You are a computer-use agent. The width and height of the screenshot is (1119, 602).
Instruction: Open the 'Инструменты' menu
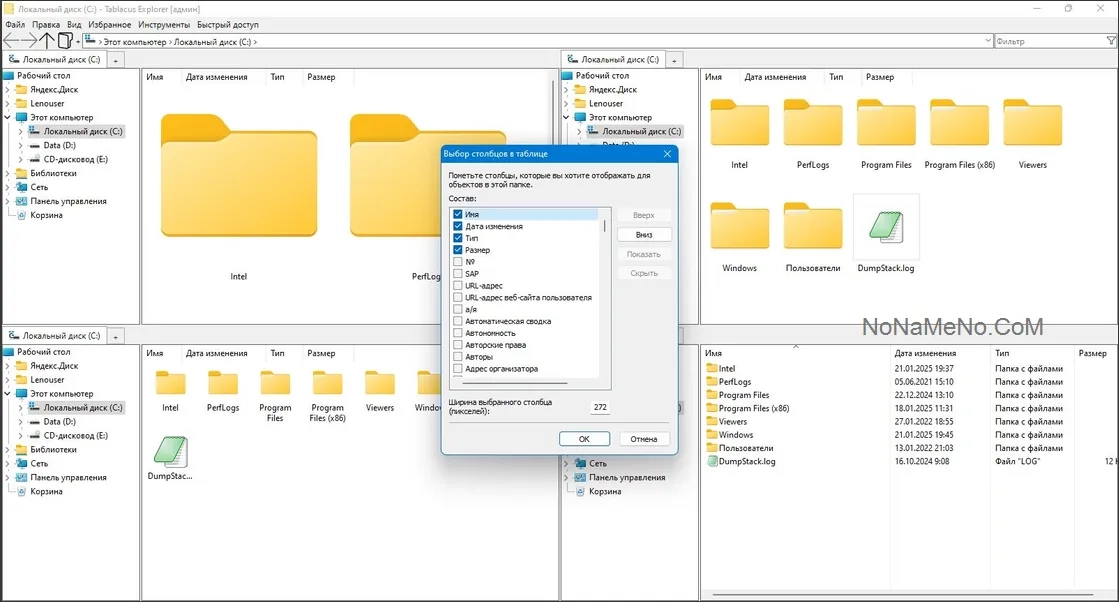coord(164,24)
